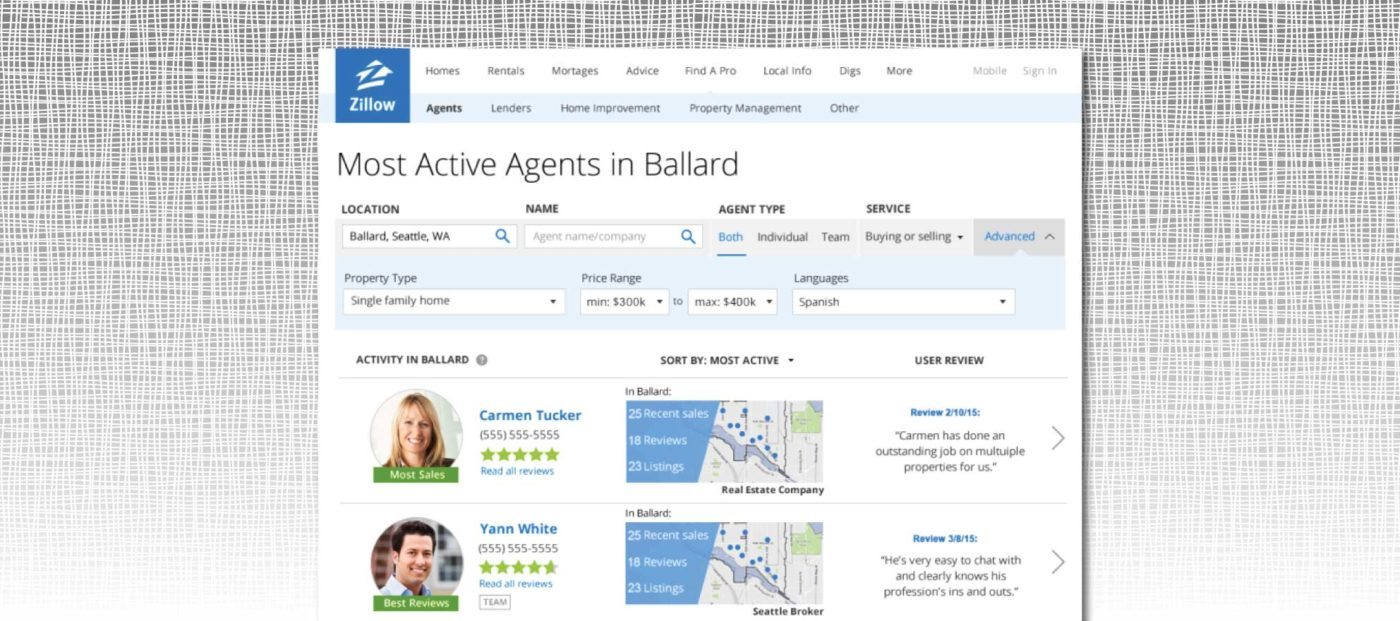Screen dimensions: 1400x621
Task: Click the Sign In link
Action: [1040, 70]
